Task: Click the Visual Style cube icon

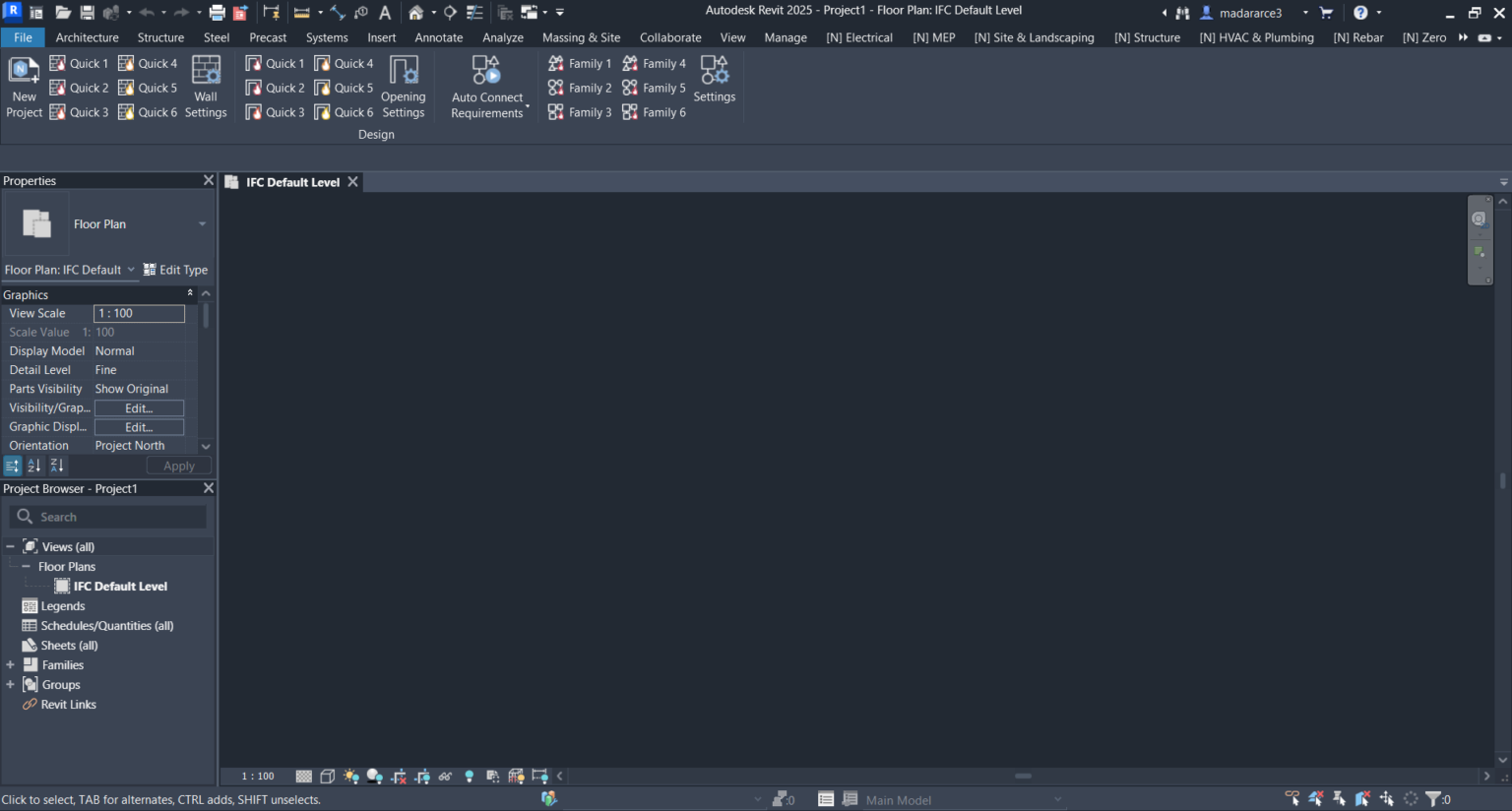Action: coord(328,777)
